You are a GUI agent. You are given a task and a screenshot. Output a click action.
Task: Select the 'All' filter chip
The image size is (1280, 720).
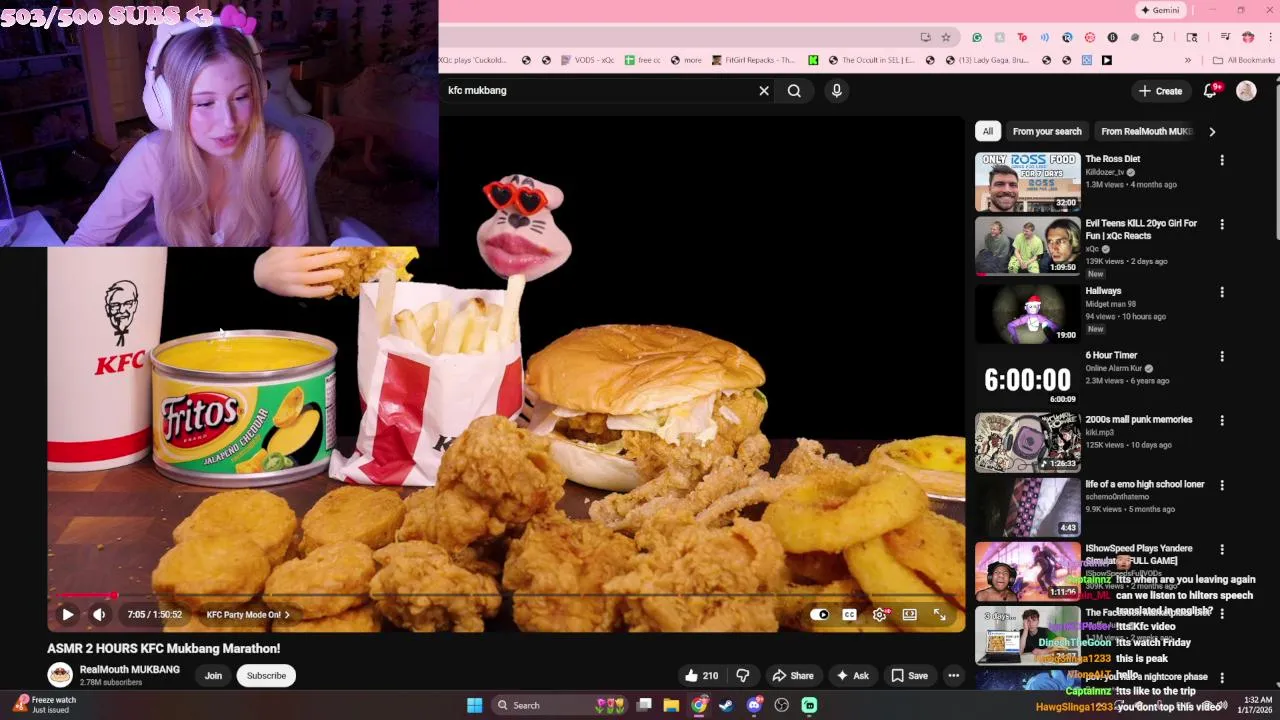[x=988, y=131]
